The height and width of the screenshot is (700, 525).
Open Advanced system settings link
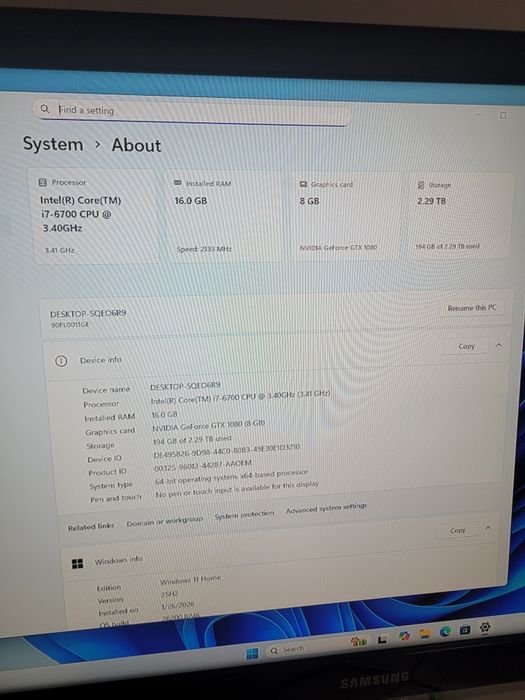pyautogui.click(x=326, y=508)
